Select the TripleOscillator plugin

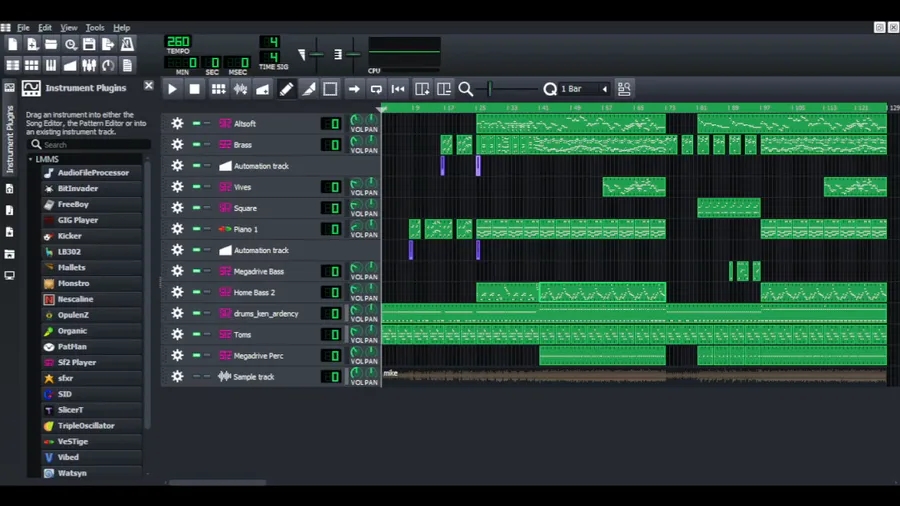[92, 426]
